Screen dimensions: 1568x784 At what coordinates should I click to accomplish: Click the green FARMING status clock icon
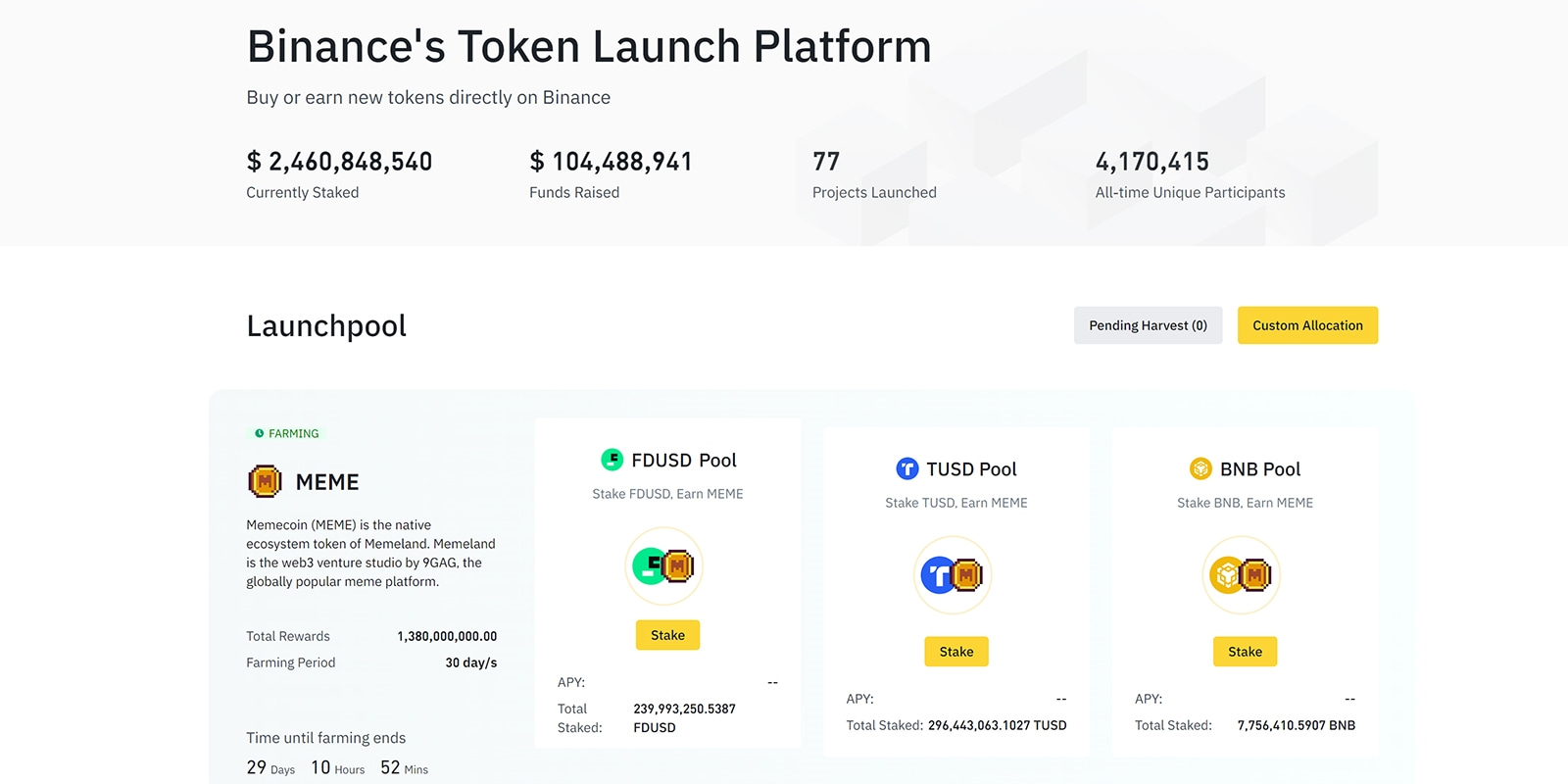tap(260, 433)
